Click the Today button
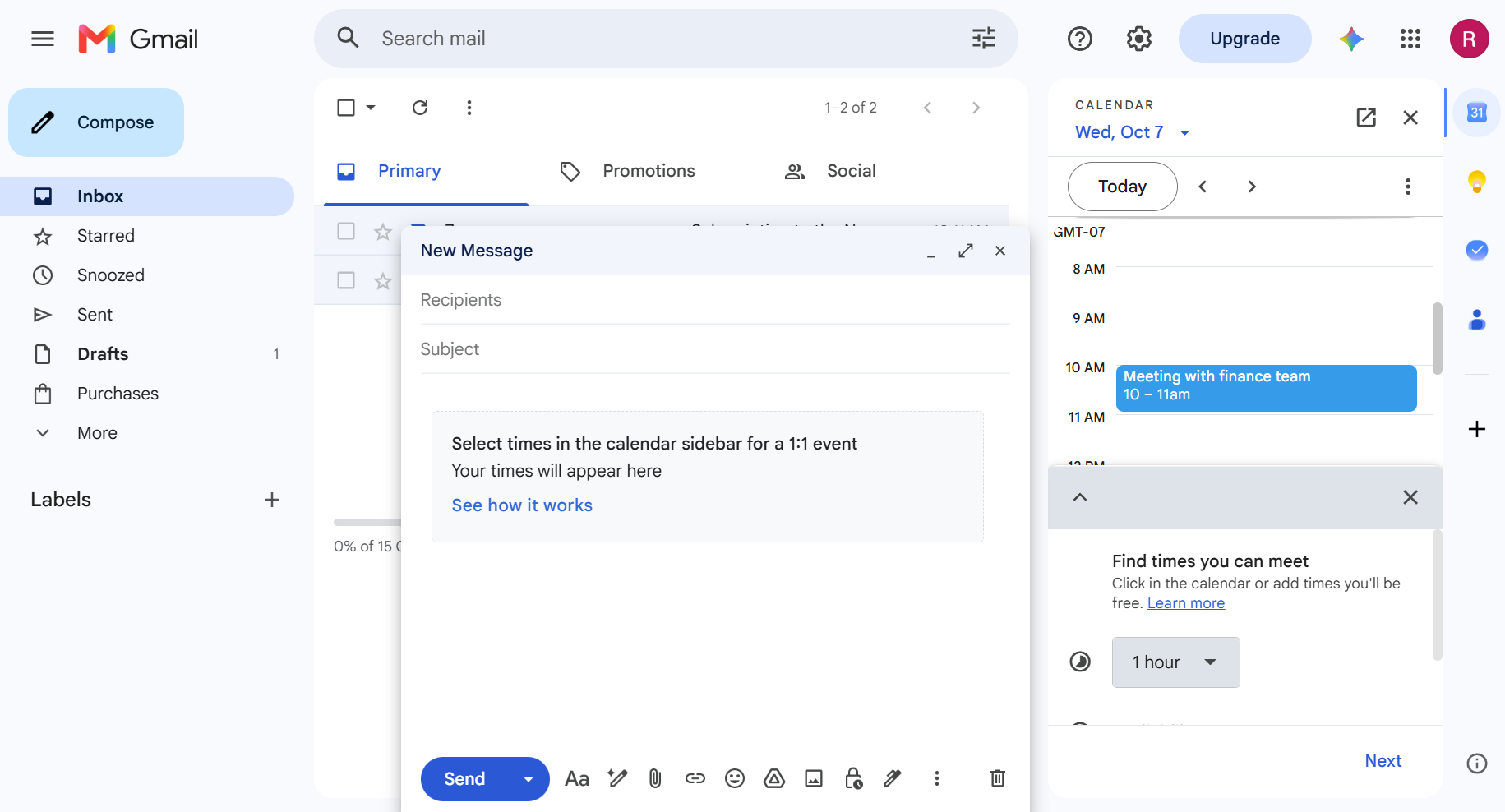This screenshot has height=812, width=1505. pos(1122,187)
